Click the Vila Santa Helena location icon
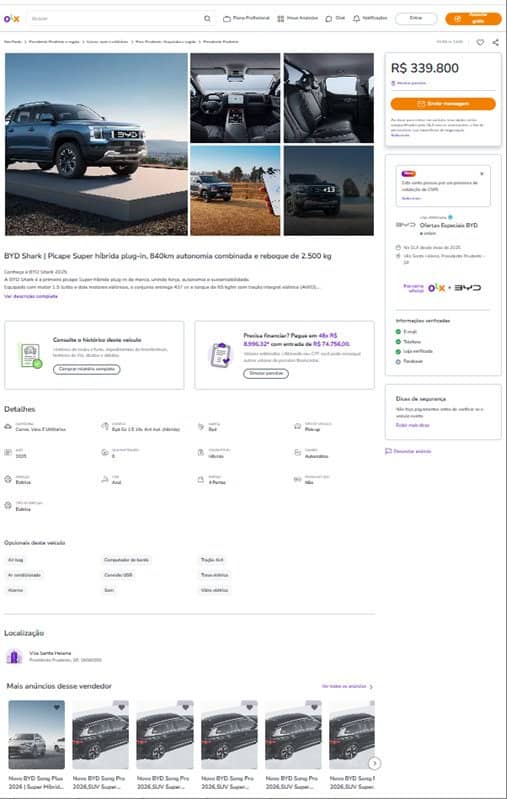 (x=14, y=656)
